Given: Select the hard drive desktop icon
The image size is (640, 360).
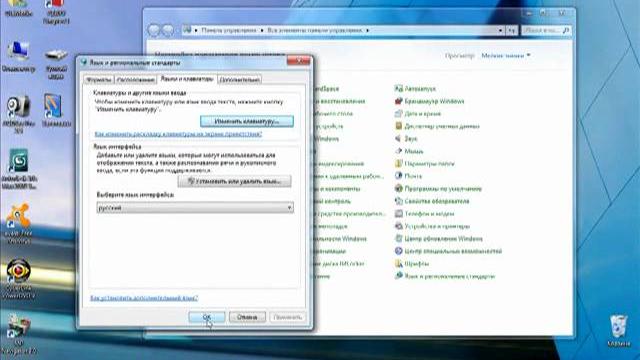Looking at the screenshot, I should coord(56,63).
